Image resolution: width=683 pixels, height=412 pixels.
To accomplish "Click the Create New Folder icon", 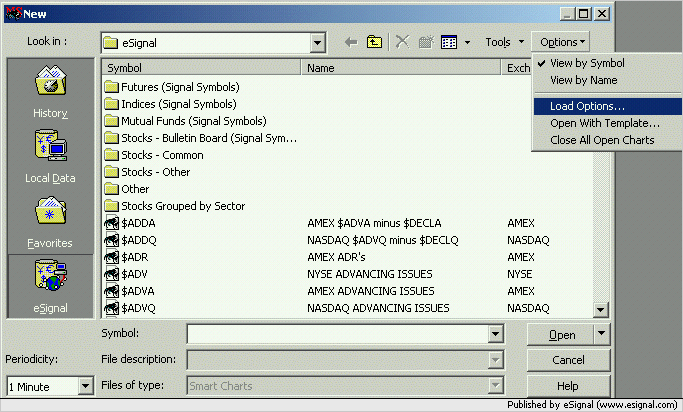I will coord(426,42).
